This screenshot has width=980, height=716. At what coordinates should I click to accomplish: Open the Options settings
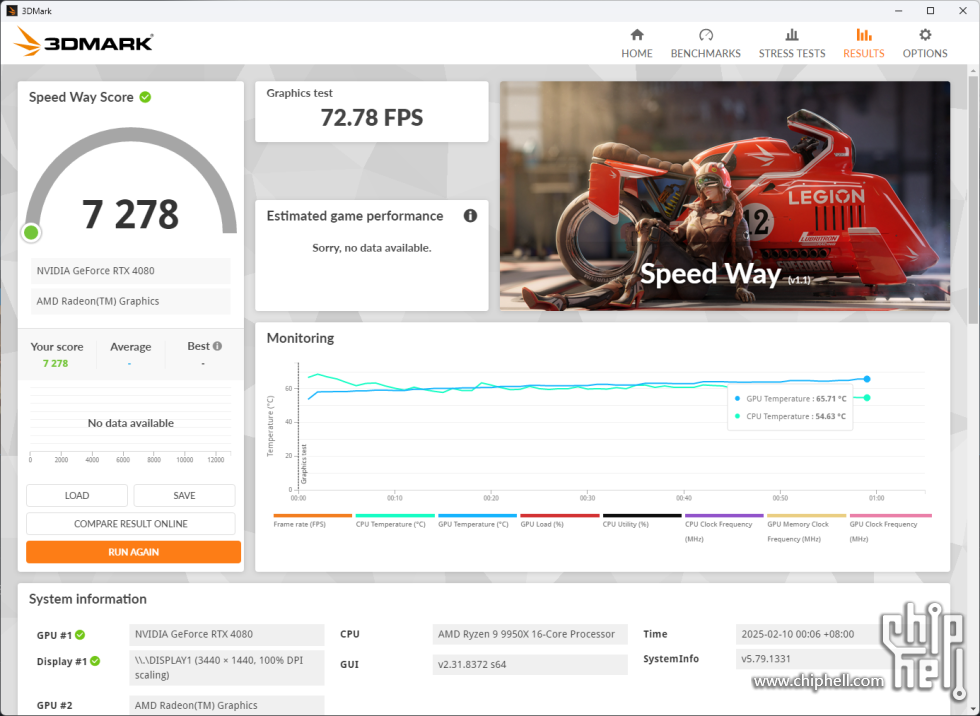click(x=924, y=44)
